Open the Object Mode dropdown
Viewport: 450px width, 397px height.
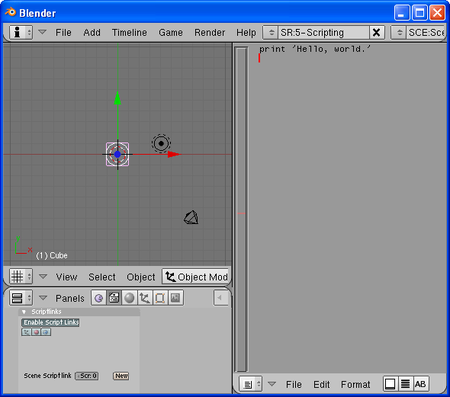coord(196,277)
